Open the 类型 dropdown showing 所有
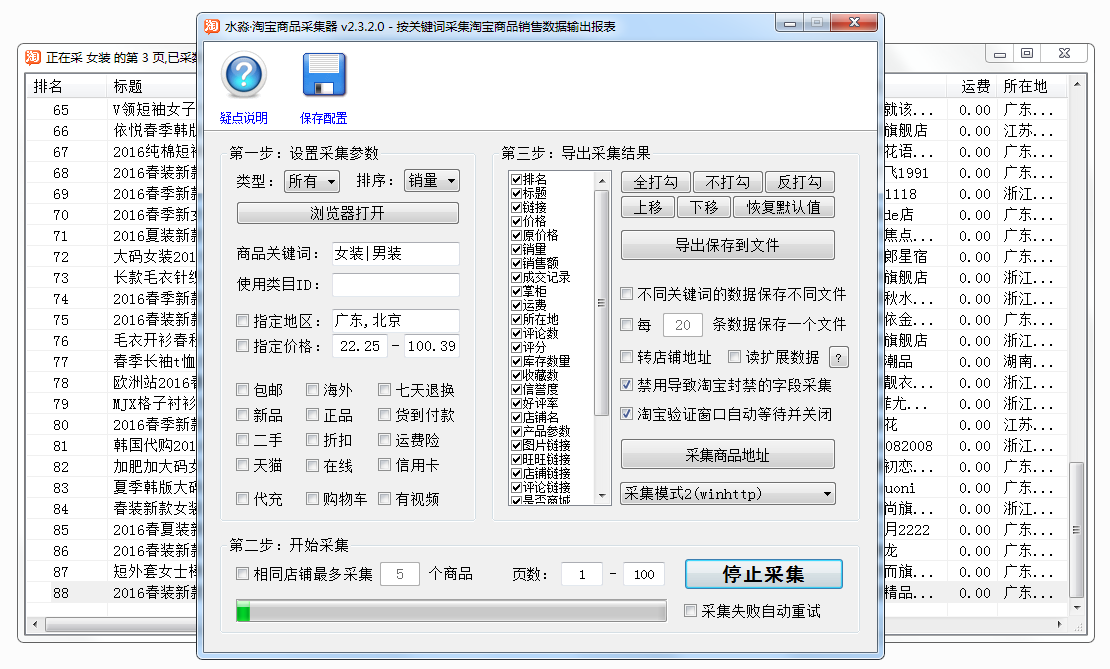The height and width of the screenshot is (669, 1110). coord(312,181)
